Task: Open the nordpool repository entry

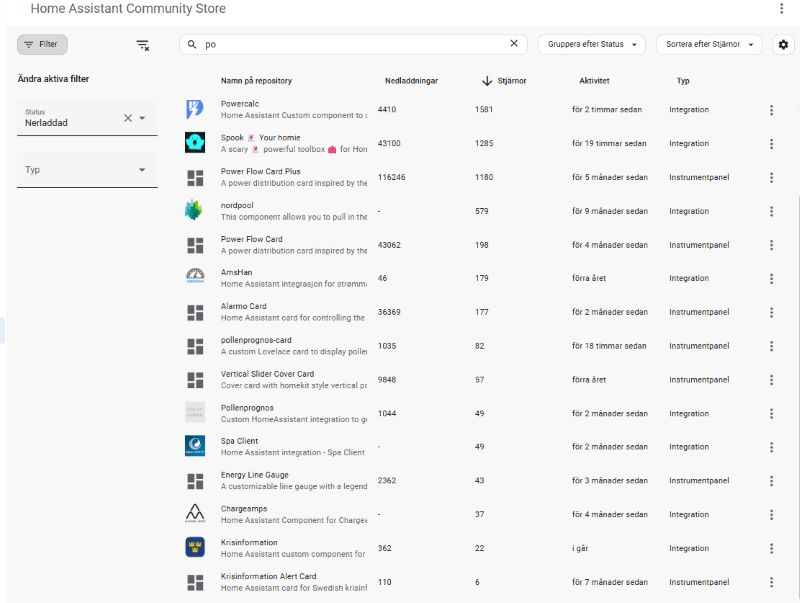Action: (x=237, y=205)
